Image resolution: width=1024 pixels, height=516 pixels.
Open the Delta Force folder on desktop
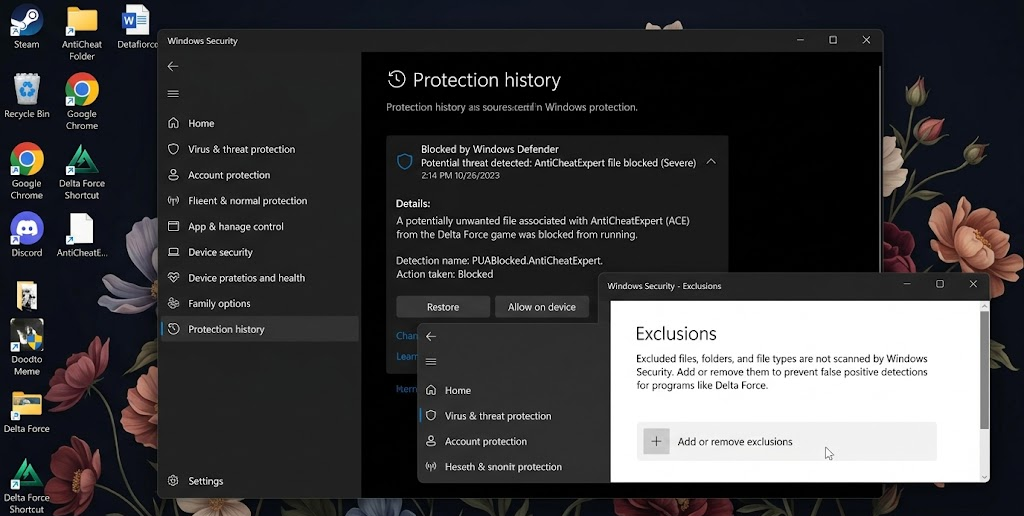[27, 411]
